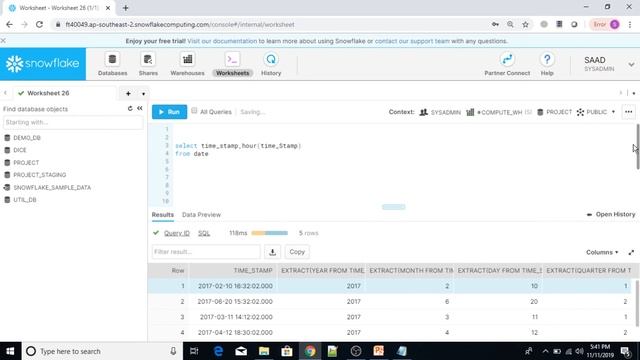Expand results to full screen
This screenshot has width=640, height=360.
pos(631,252)
